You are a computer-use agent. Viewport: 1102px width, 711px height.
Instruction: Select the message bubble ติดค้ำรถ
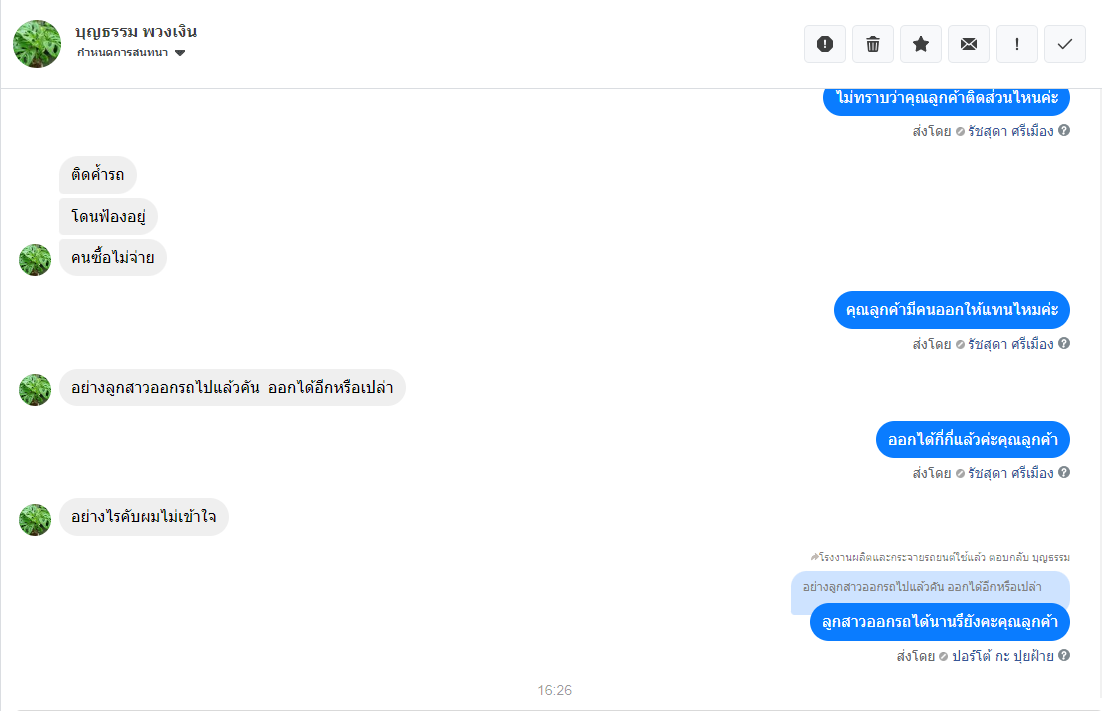[x=98, y=174]
